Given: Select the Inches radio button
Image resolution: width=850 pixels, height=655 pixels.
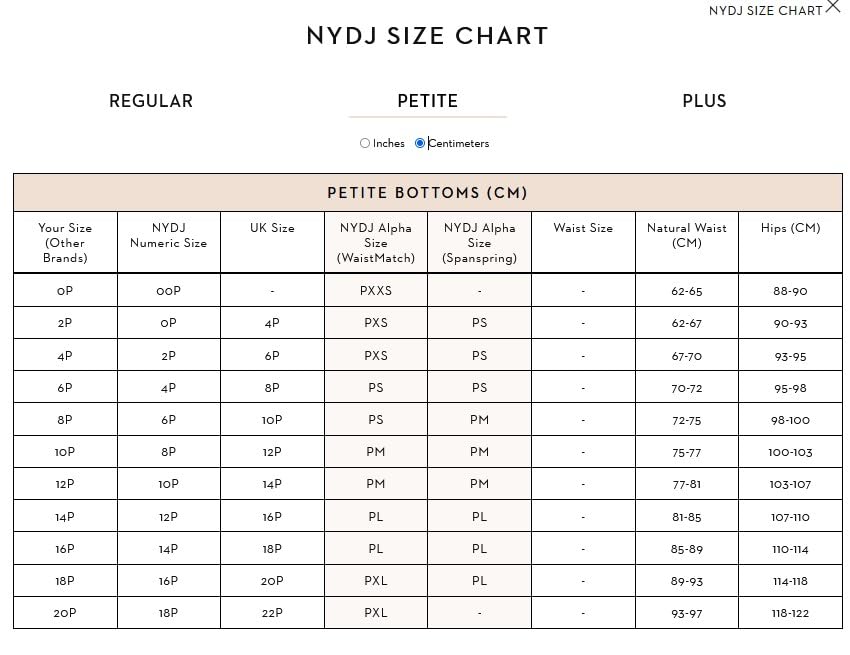Looking at the screenshot, I should (x=365, y=143).
